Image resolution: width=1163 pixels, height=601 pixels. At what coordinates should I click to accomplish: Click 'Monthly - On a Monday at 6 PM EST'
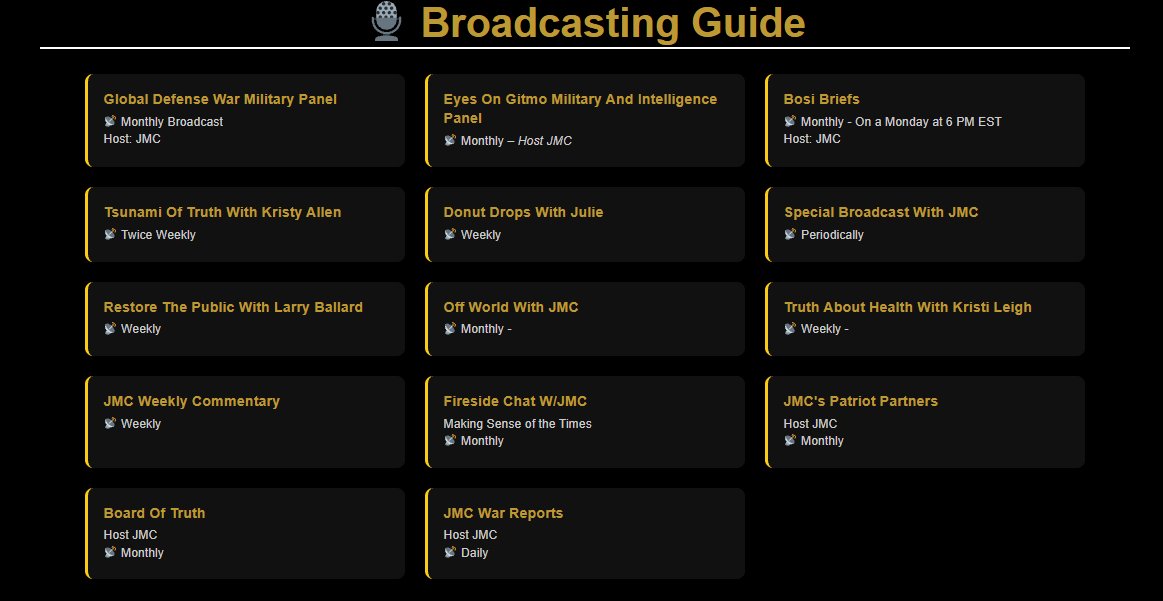click(901, 122)
